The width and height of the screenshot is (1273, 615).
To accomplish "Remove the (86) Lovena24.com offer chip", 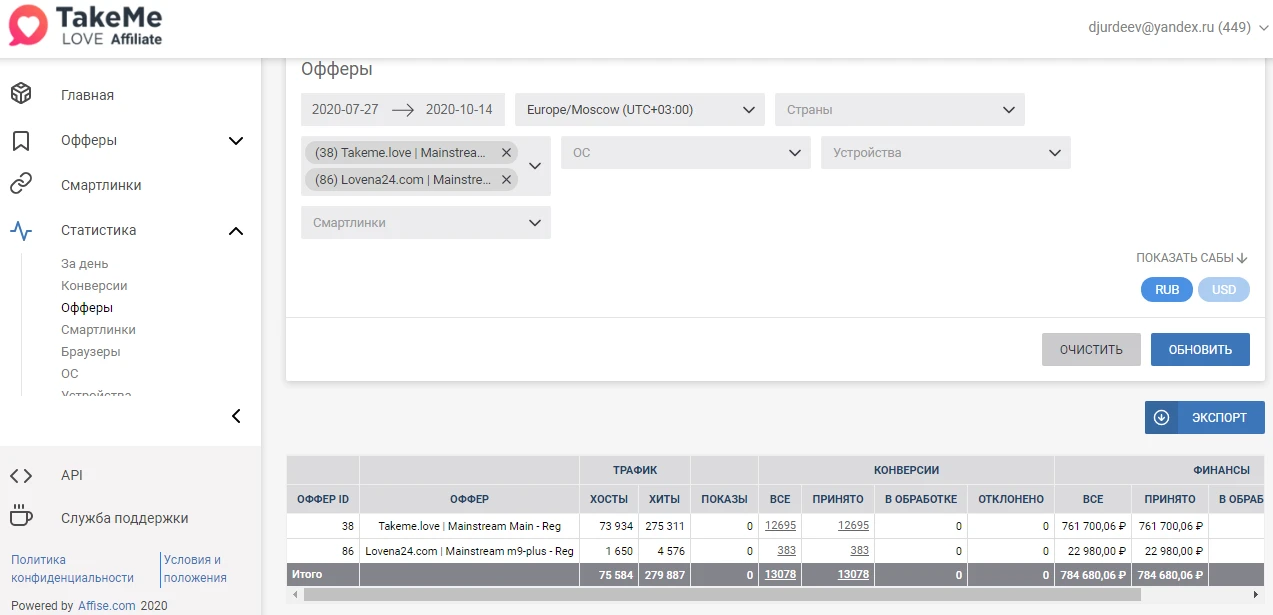I will click(x=506, y=180).
